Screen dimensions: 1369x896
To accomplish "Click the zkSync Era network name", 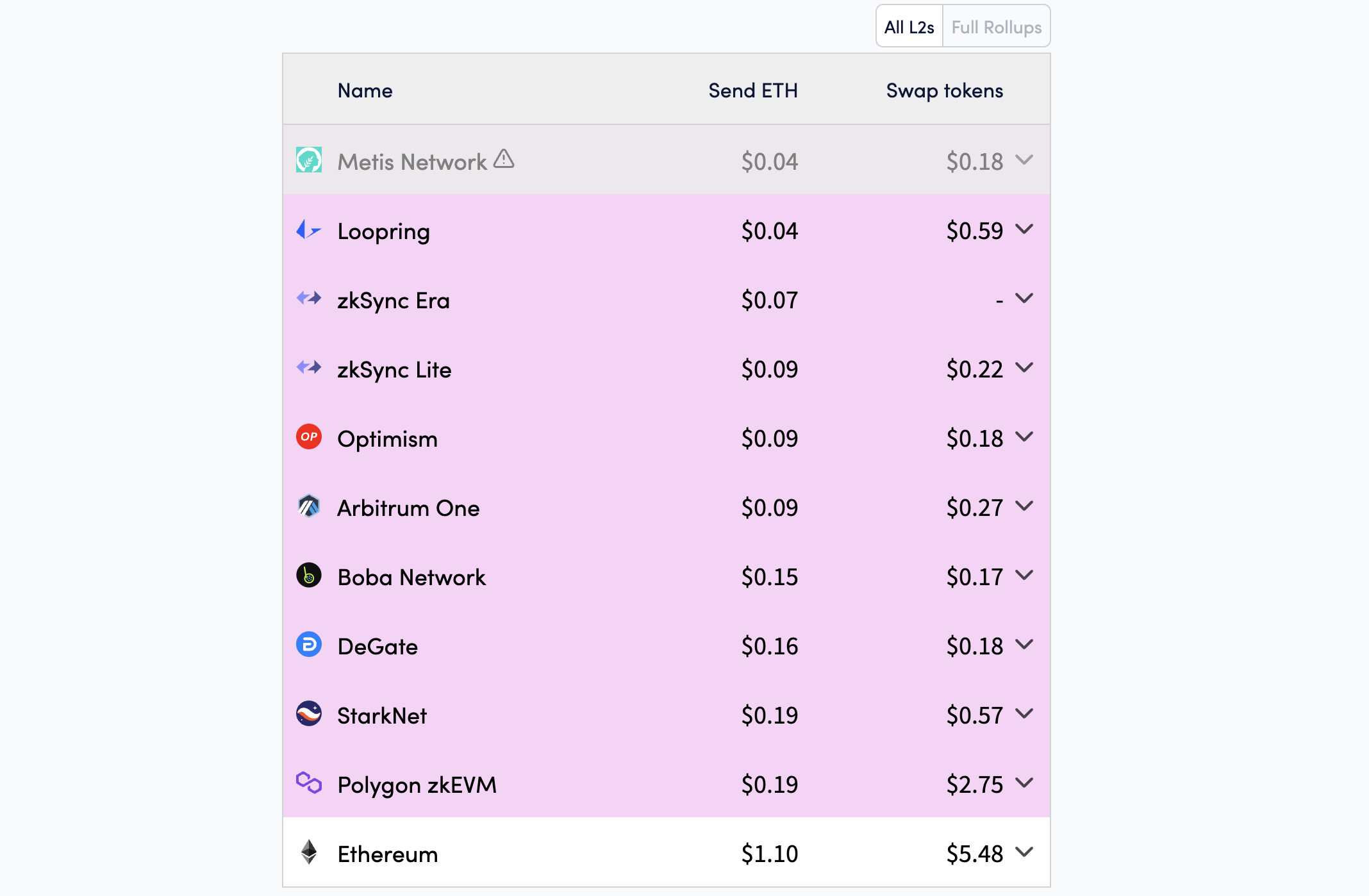I will 394,299.
